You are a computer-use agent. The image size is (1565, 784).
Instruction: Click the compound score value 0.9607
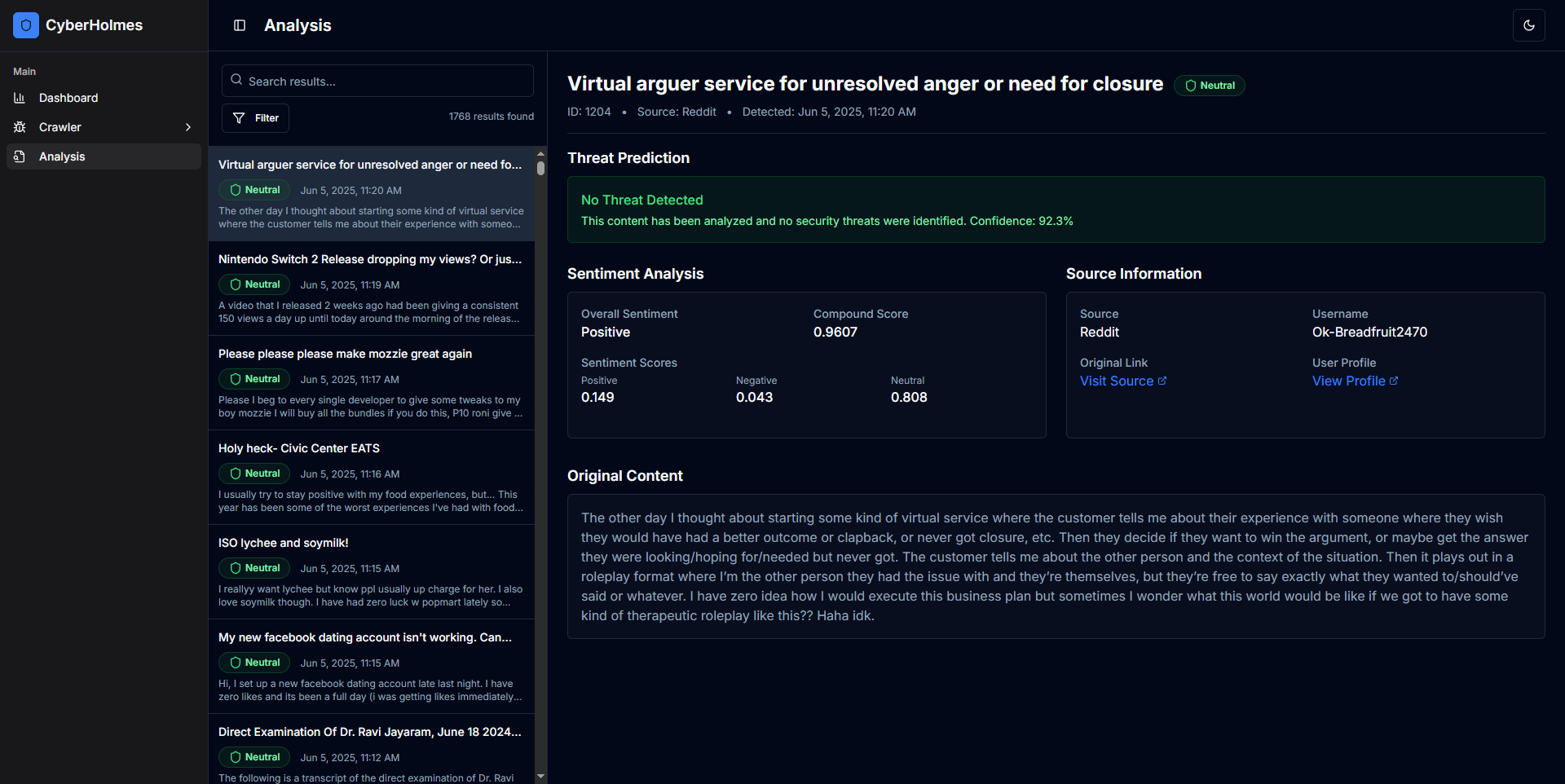pyautogui.click(x=835, y=332)
